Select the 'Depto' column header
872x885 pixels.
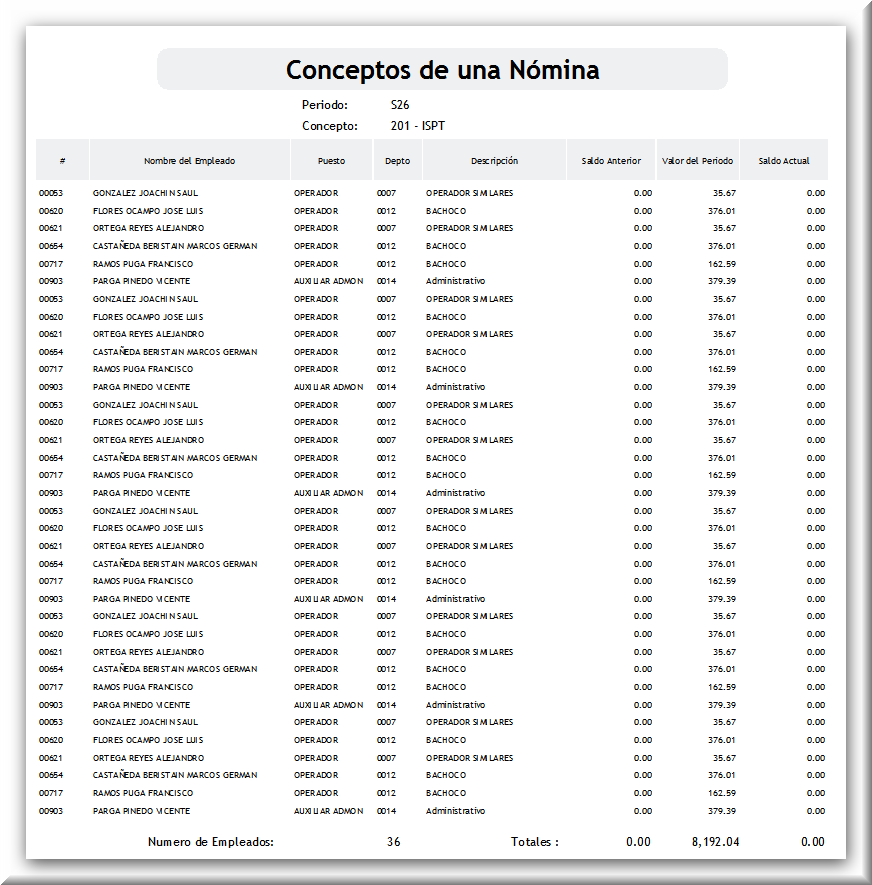397,161
